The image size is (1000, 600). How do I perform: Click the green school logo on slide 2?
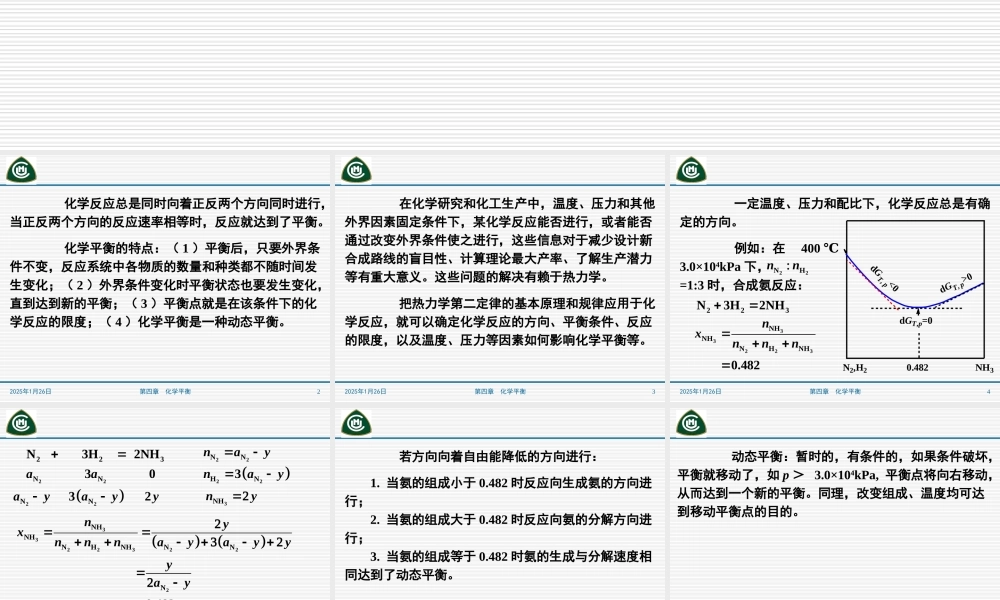20,168
